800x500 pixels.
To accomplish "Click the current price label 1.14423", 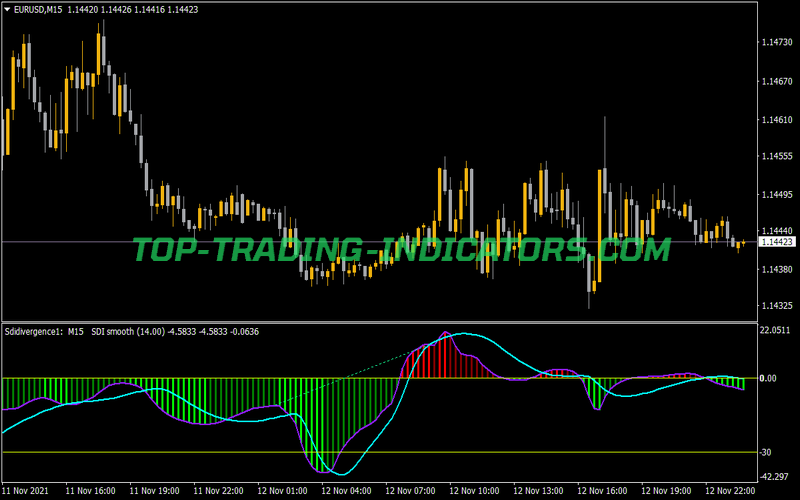I will pyautogui.click(x=777, y=242).
